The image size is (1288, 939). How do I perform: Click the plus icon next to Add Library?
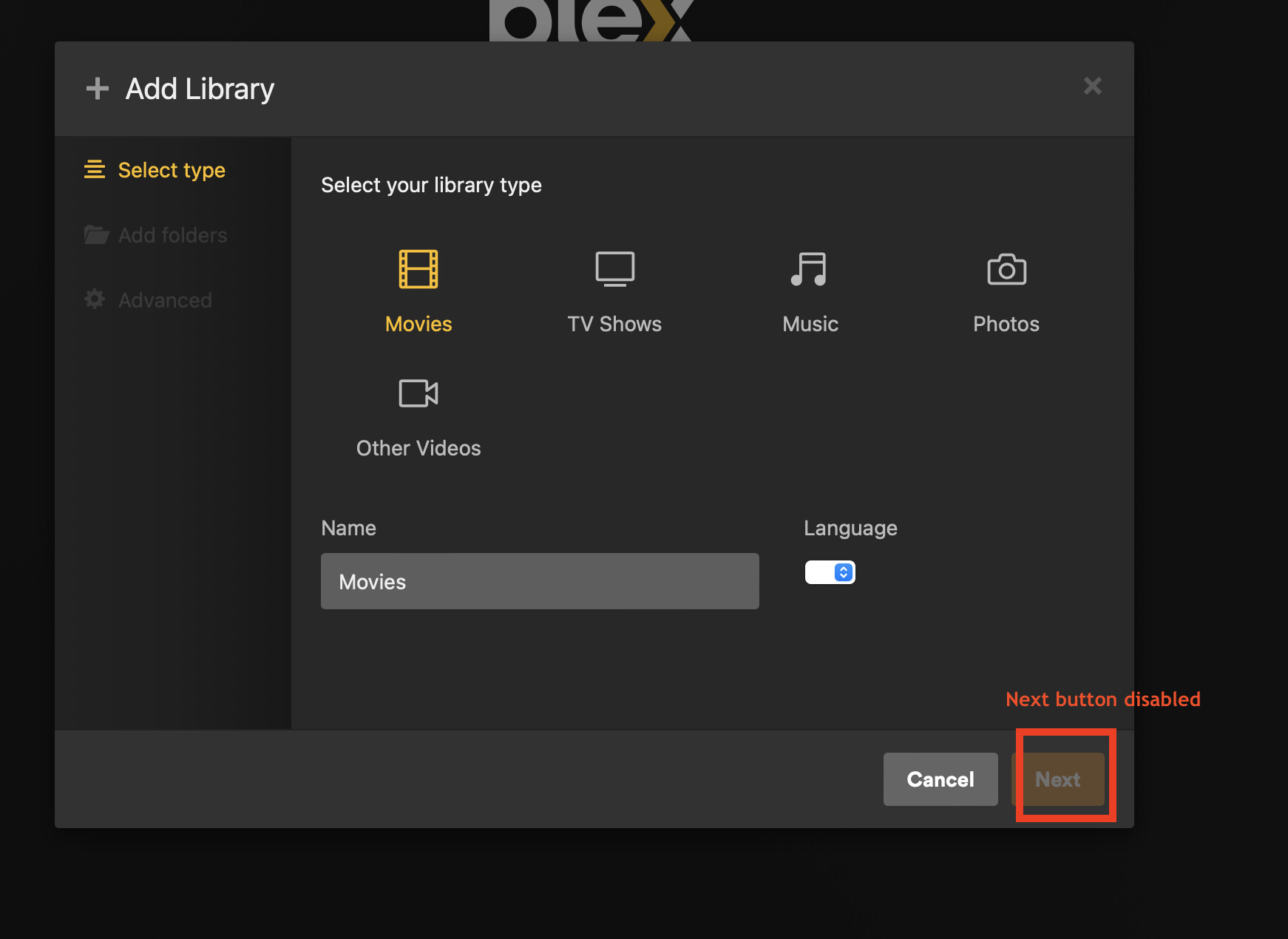pyautogui.click(x=97, y=88)
